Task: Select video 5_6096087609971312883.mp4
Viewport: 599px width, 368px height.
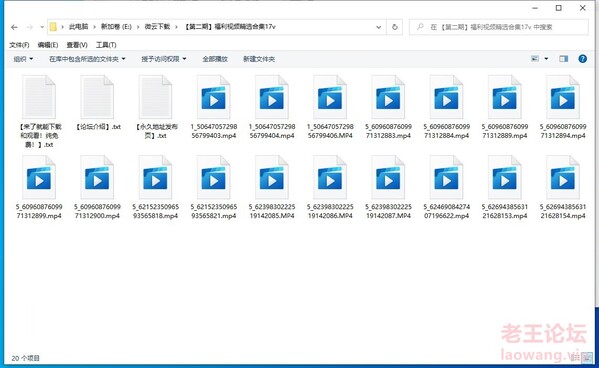Action: click(388, 107)
